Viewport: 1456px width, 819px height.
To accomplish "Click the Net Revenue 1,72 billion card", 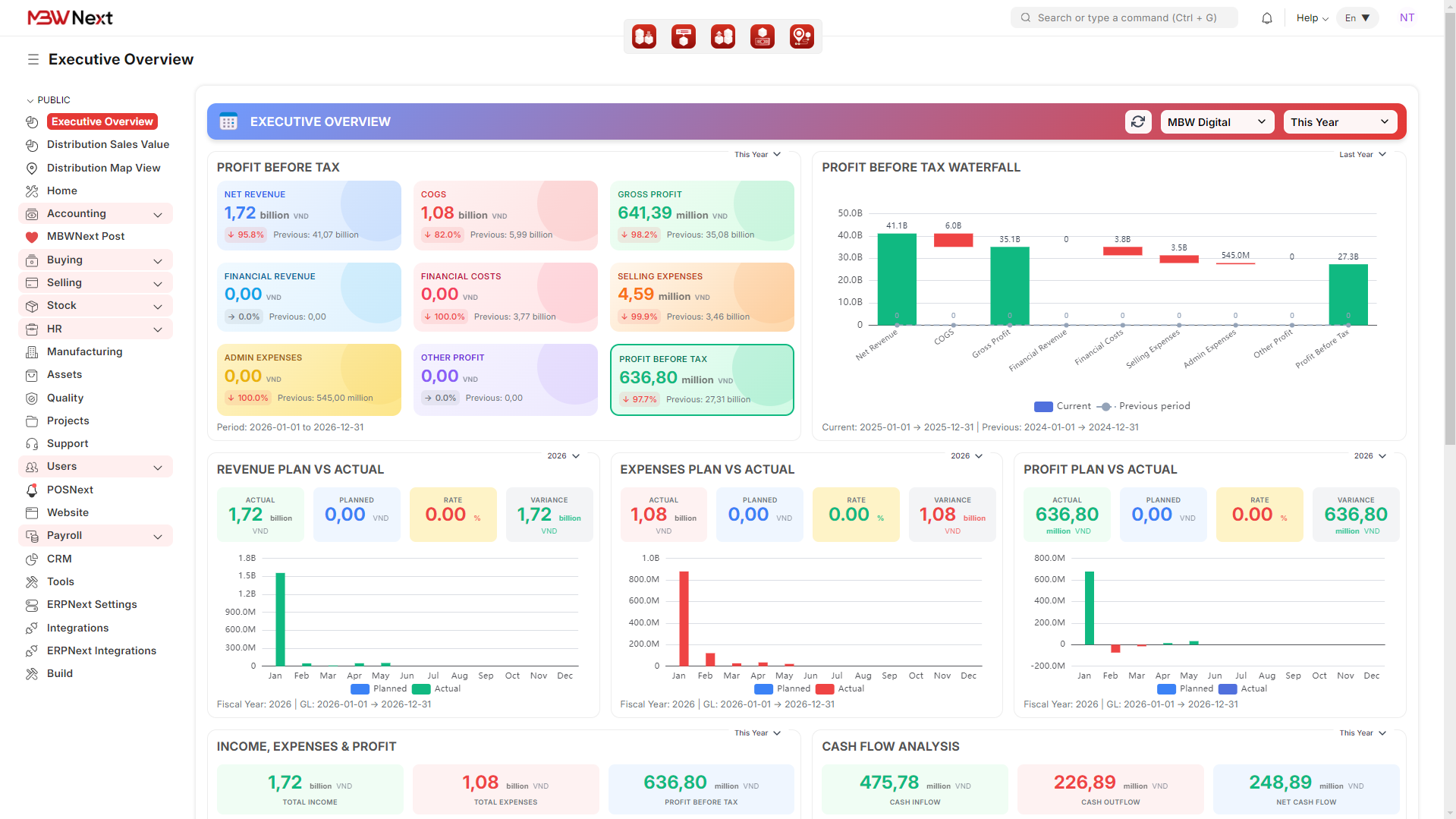I will (x=309, y=216).
